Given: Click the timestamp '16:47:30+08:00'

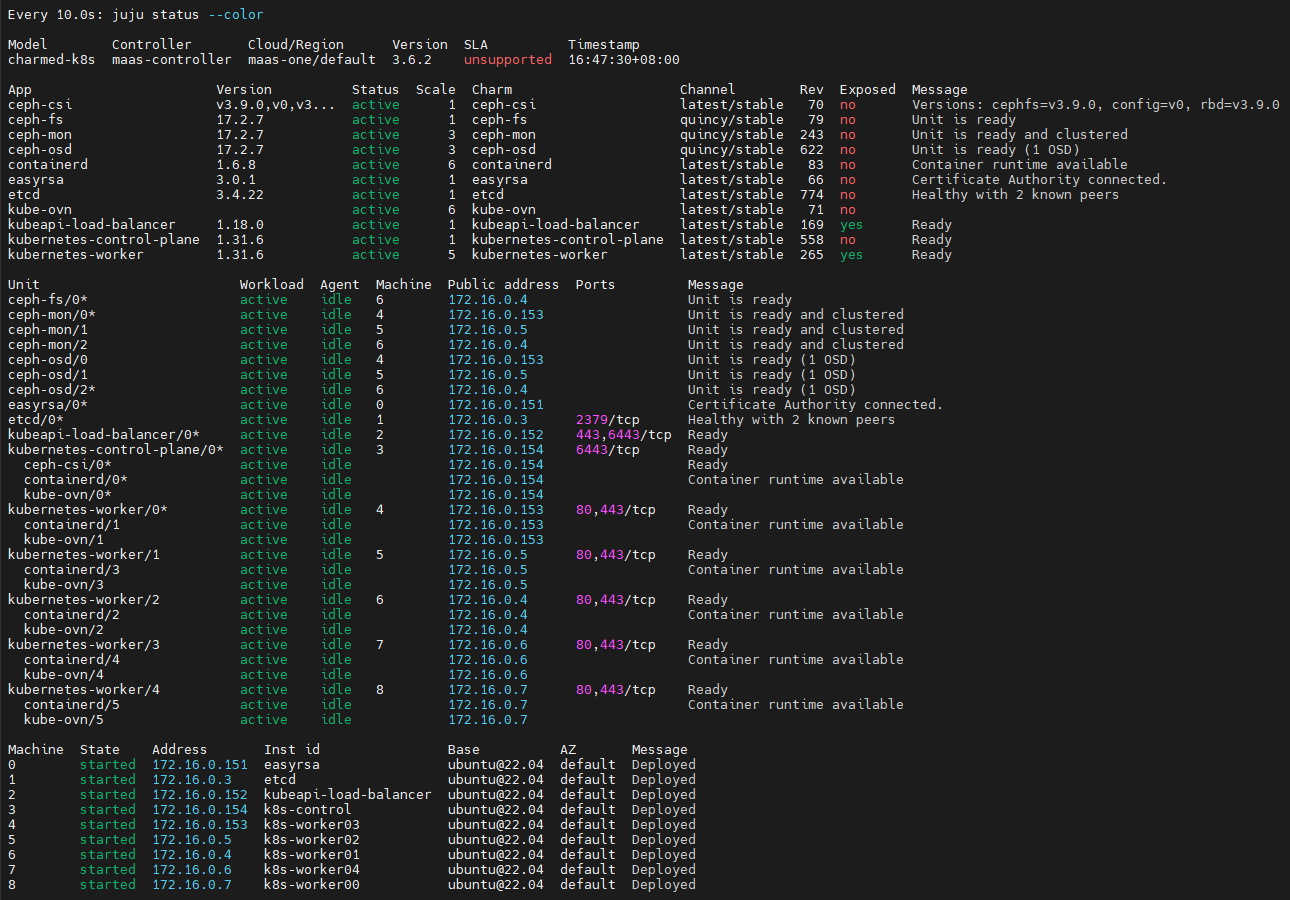Looking at the screenshot, I should (624, 60).
